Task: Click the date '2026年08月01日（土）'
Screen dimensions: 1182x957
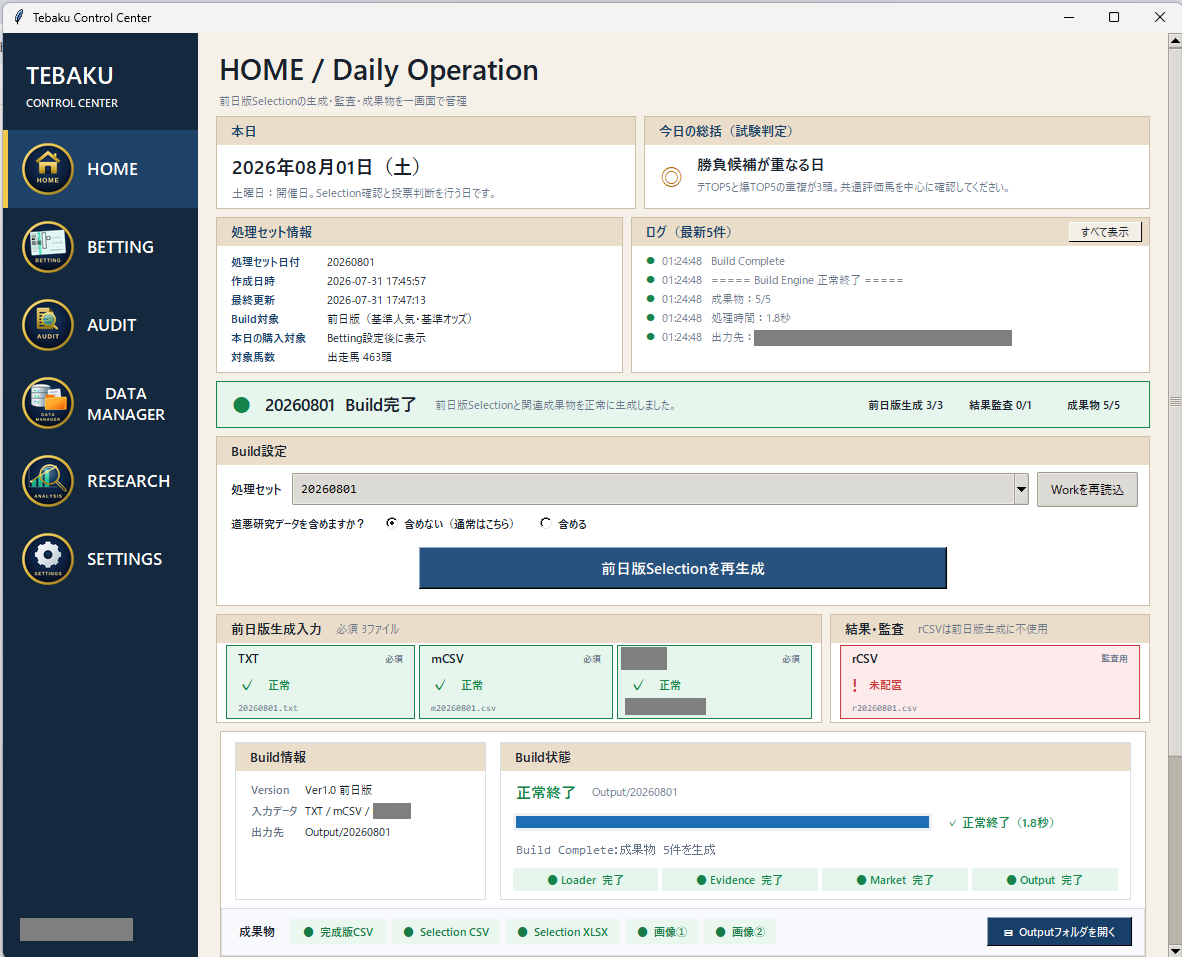Action: pos(326,167)
